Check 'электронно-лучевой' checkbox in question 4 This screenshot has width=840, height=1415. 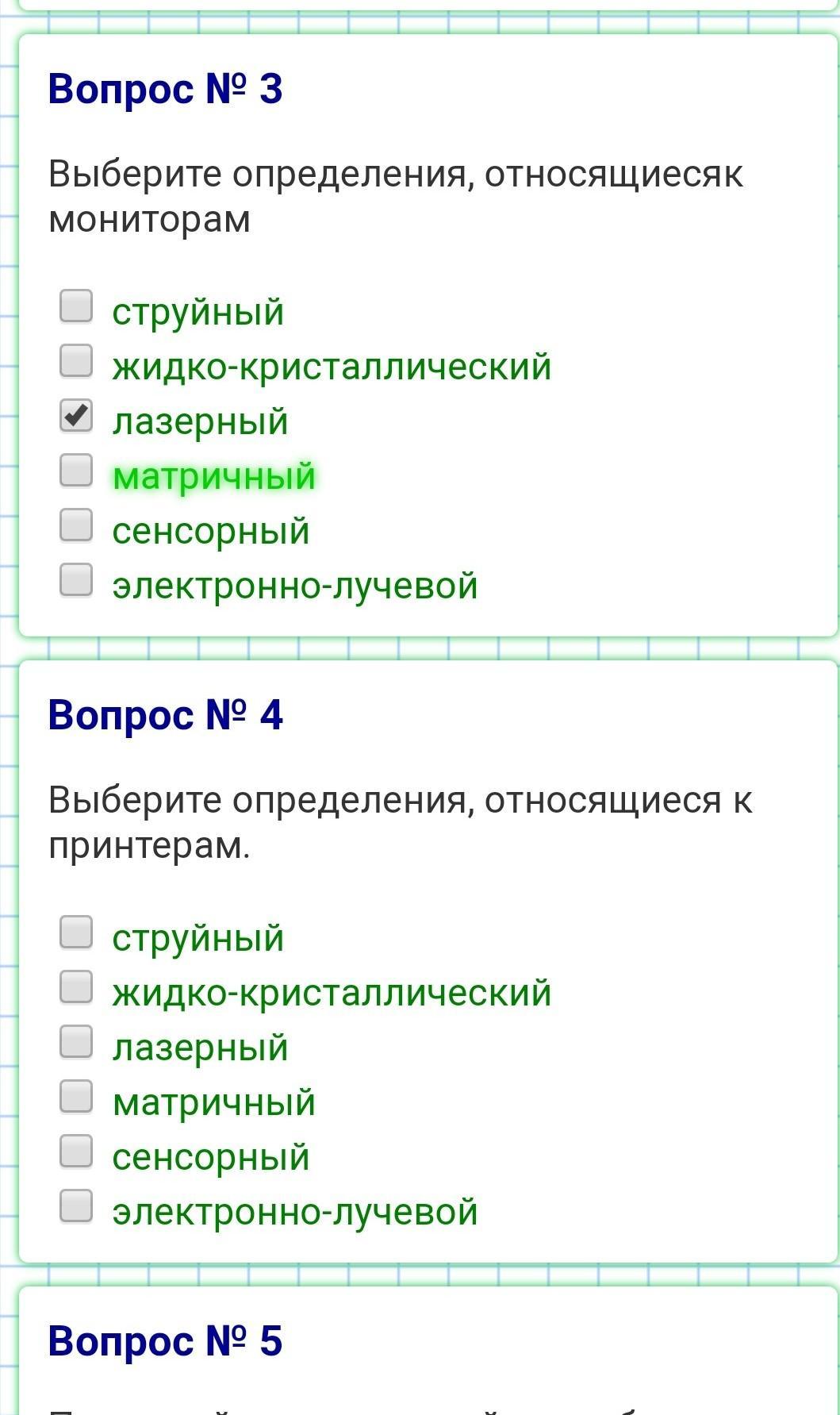(76, 1206)
